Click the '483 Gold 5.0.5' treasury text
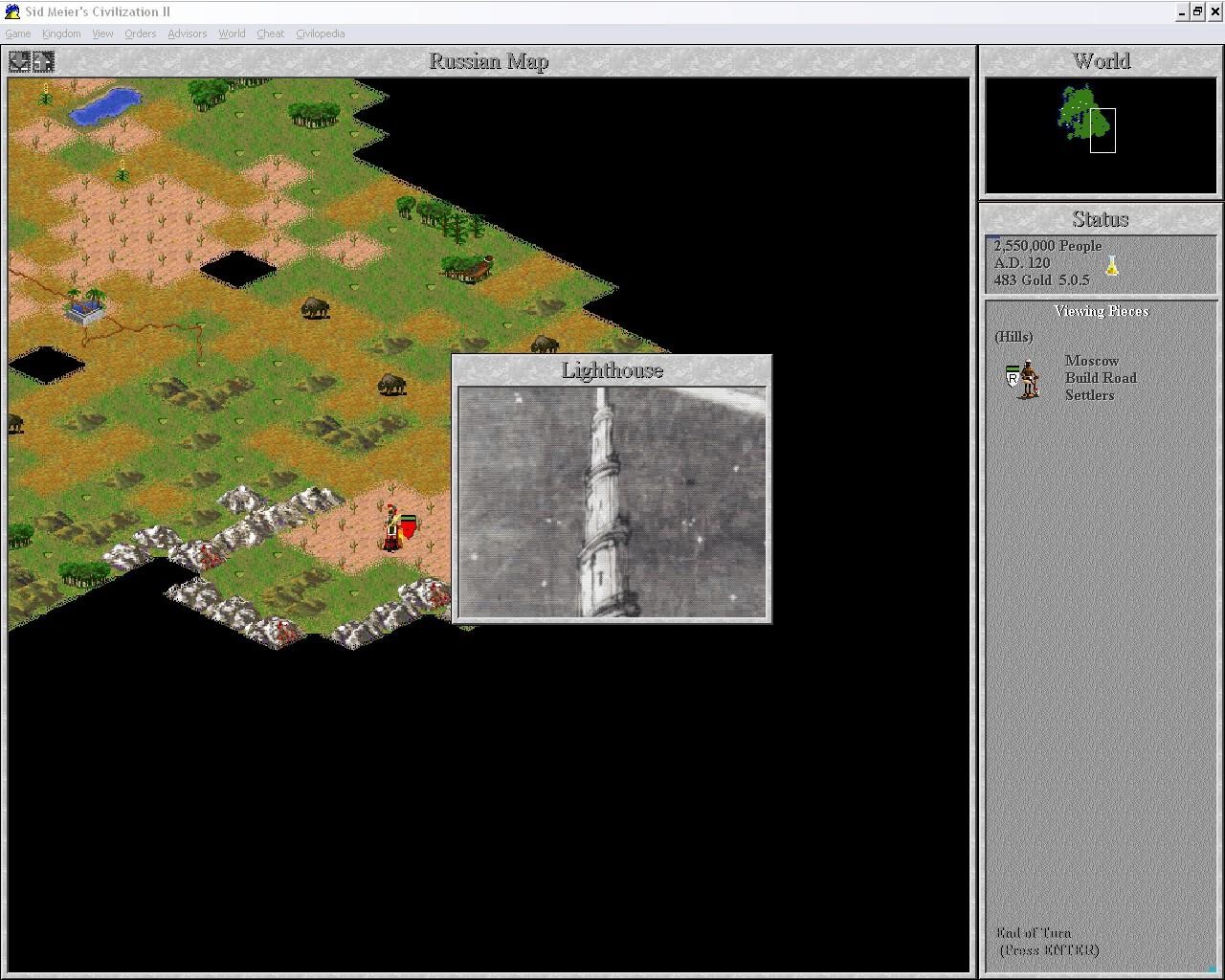Image resolution: width=1225 pixels, height=980 pixels. (x=1041, y=280)
